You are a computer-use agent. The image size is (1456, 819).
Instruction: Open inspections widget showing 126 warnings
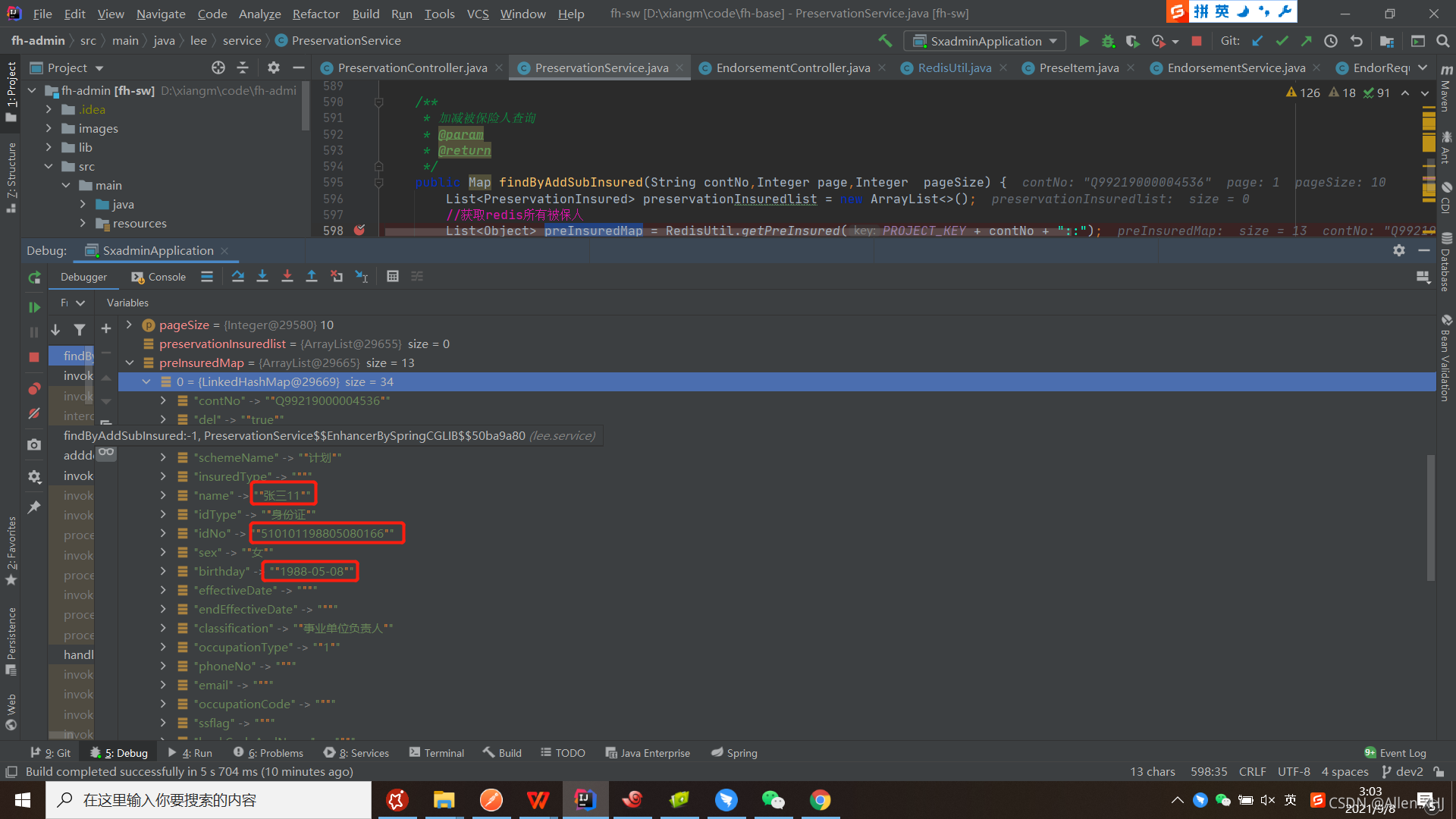point(1338,93)
